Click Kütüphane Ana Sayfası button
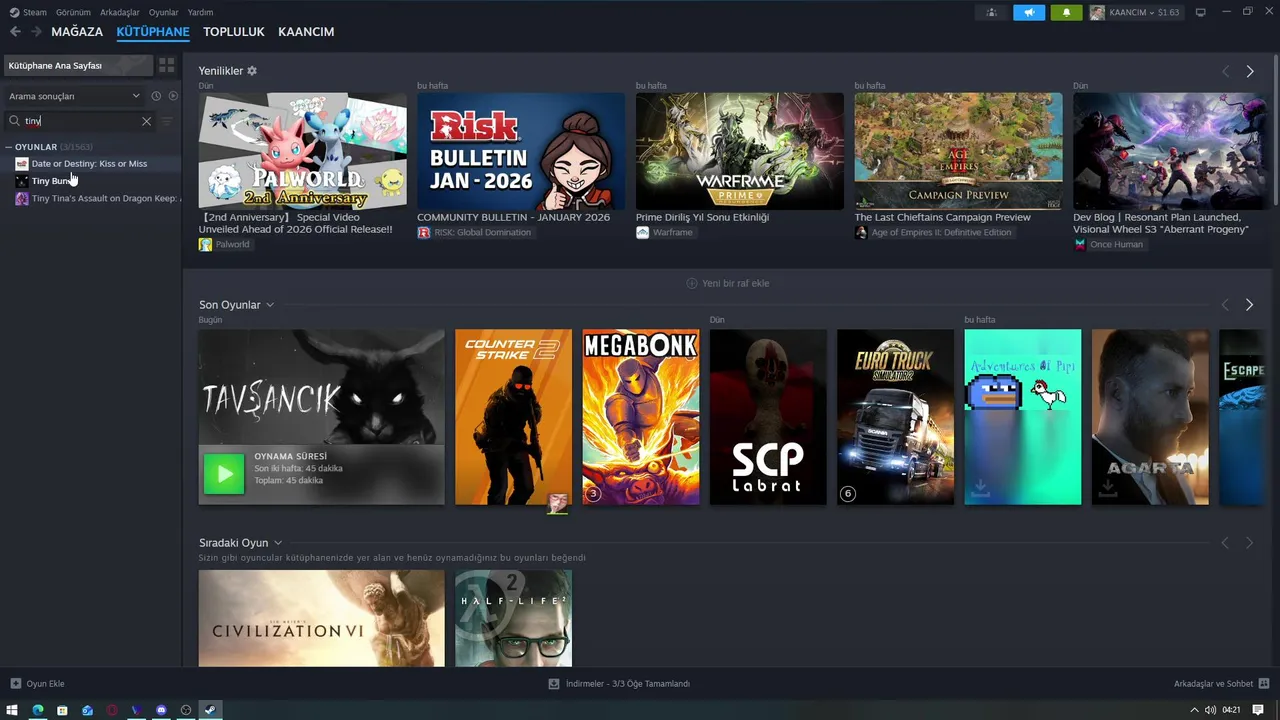Screen dimensions: 1280x720 pyautogui.click(x=78, y=65)
